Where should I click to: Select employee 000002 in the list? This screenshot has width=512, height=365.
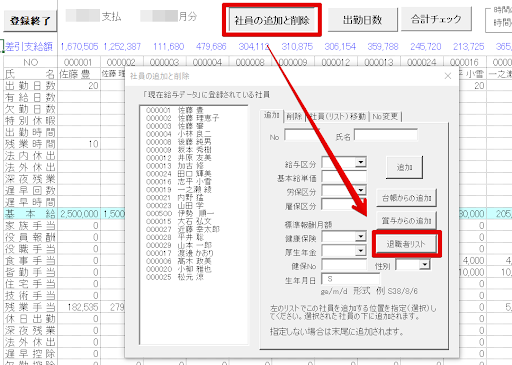click(182, 118)
